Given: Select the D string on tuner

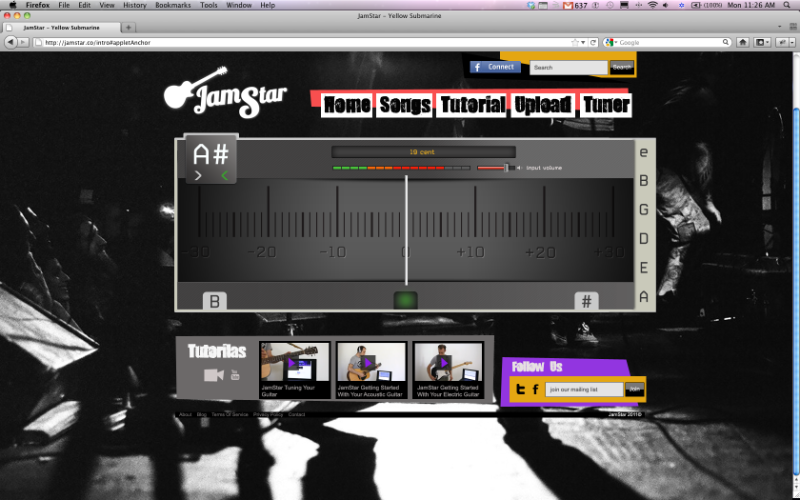Looking at the screenshot, I should pos(644,238).
